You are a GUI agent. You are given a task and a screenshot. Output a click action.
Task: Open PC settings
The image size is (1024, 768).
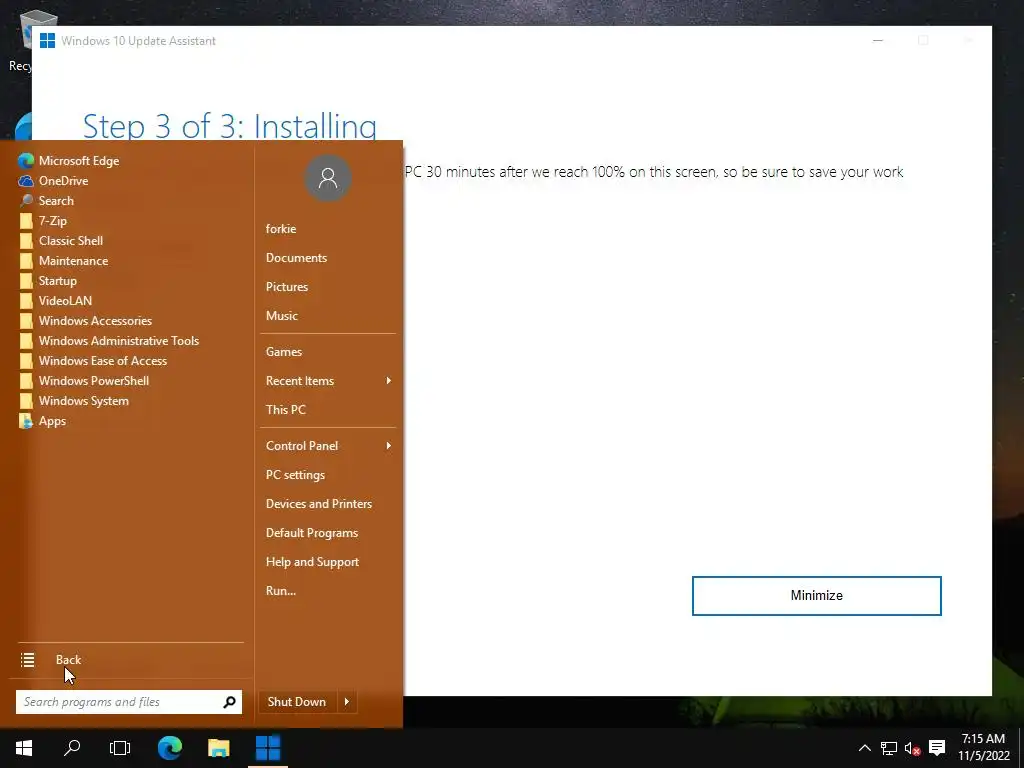pos(295,475)
